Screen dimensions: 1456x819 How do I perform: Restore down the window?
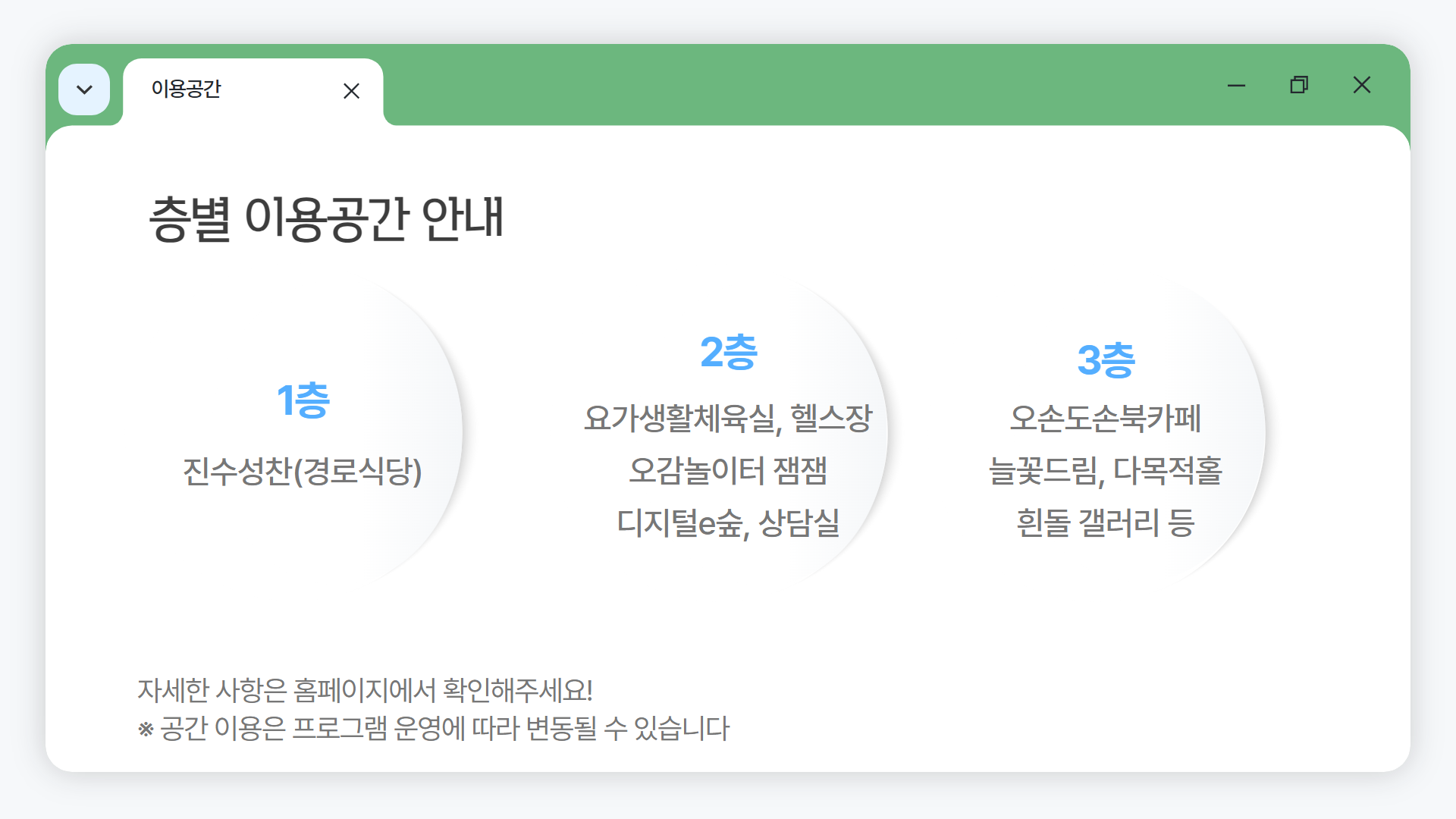click(x=1299, y=85)
